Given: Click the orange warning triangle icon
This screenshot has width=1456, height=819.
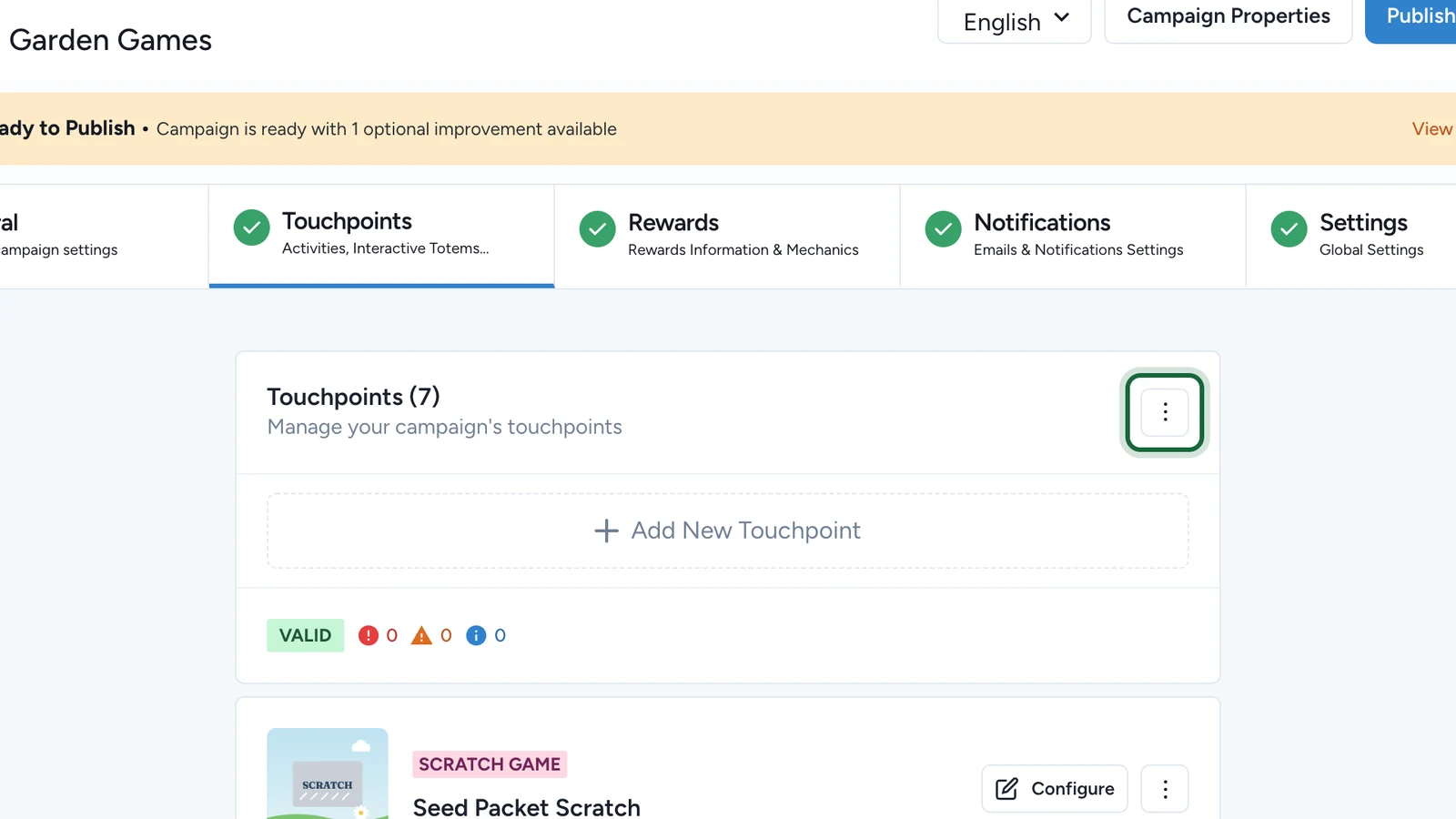Looking at the screenshot, I should click(x=421, y=635).
